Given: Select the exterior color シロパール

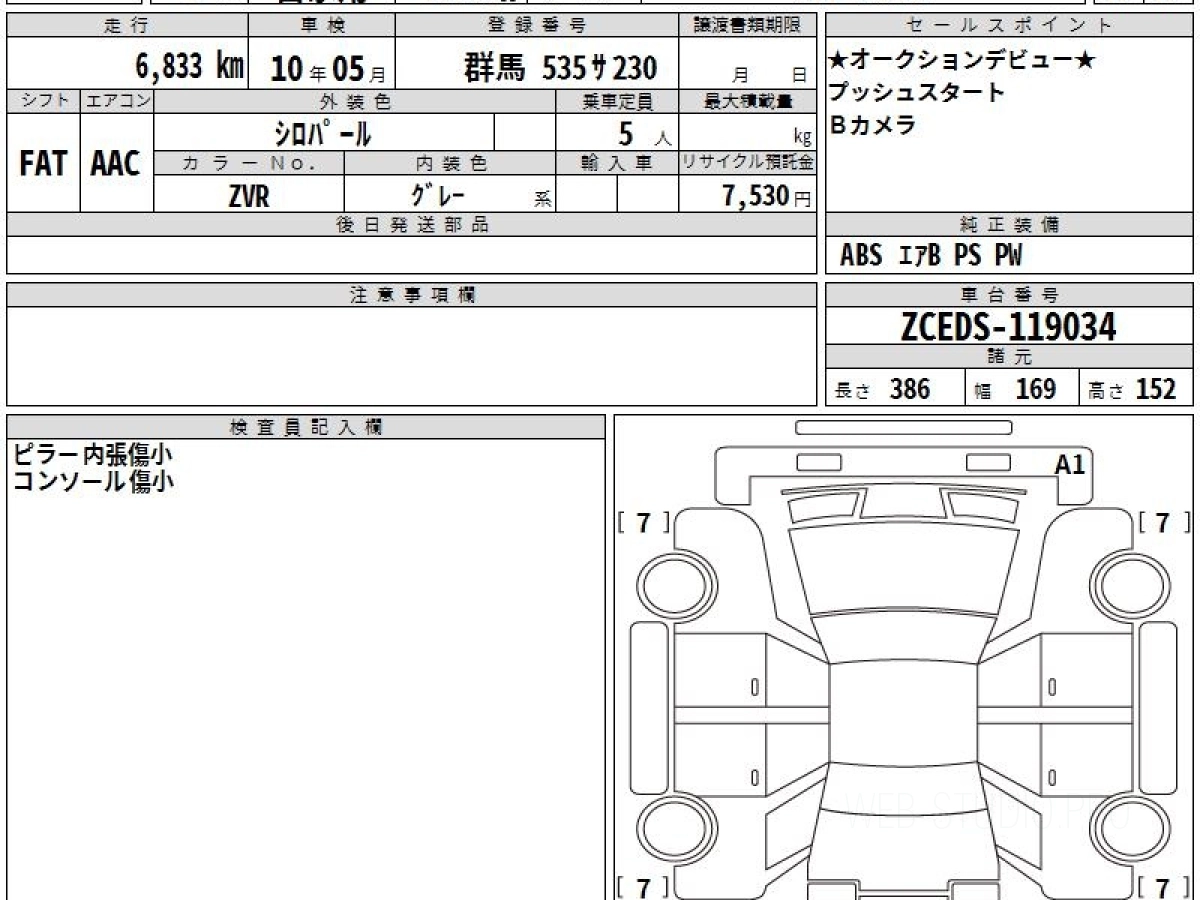Looking at the screenshot, I should (323, 132).
